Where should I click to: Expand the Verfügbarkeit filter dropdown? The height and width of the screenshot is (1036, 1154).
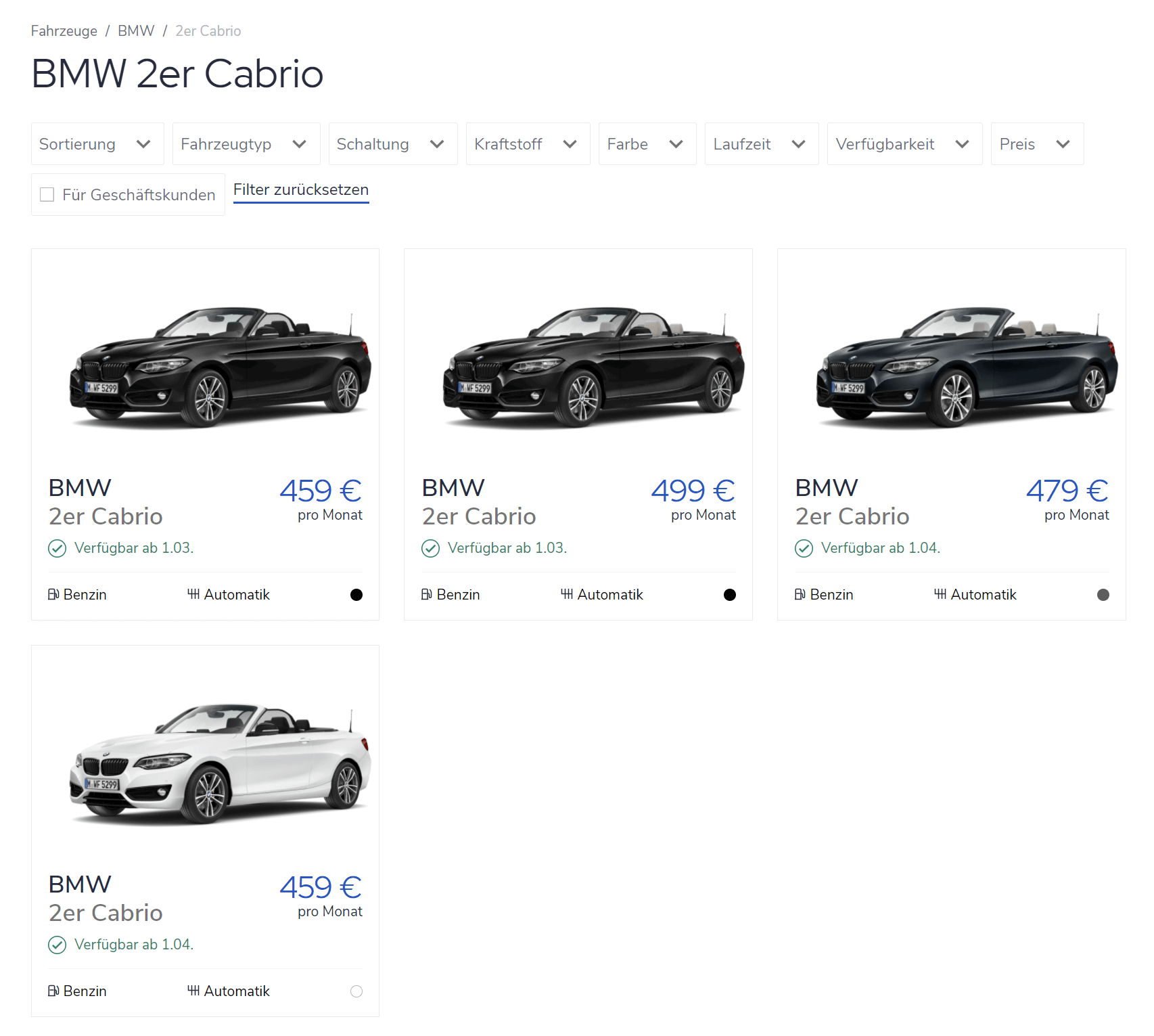904,144
